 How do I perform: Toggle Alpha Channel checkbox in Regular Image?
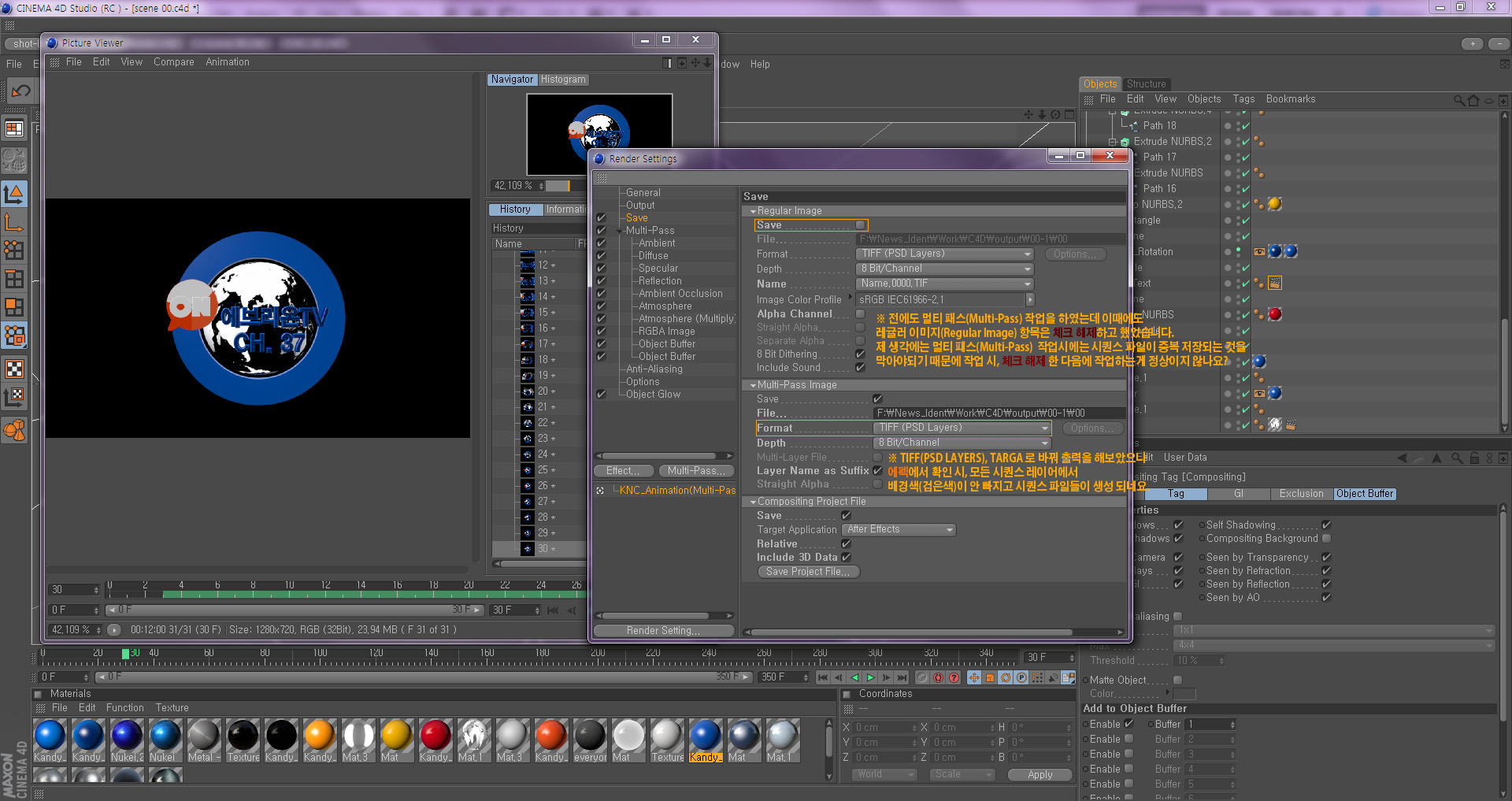(860, 313)
